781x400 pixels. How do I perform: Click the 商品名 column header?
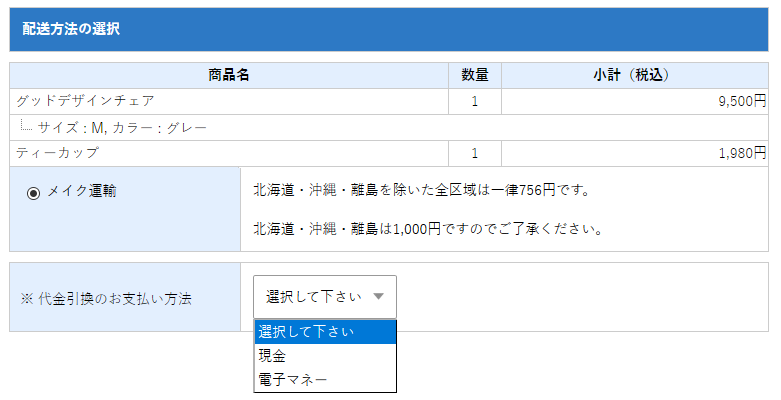click(229, 75)
